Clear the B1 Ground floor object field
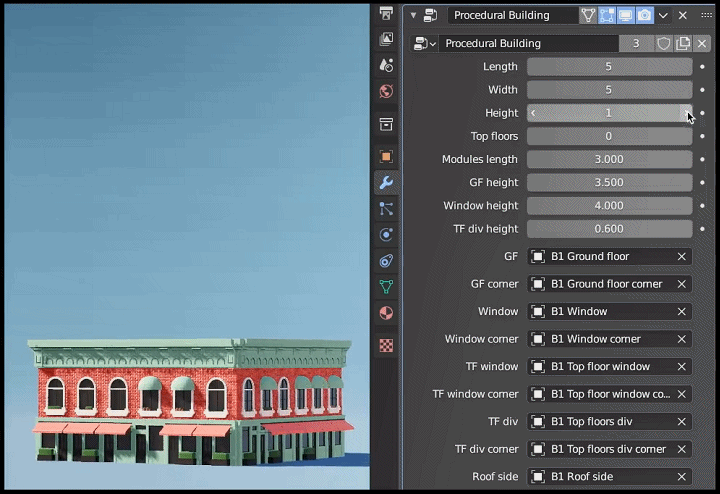Screen dimensions: 720x494 pos(681,257)
